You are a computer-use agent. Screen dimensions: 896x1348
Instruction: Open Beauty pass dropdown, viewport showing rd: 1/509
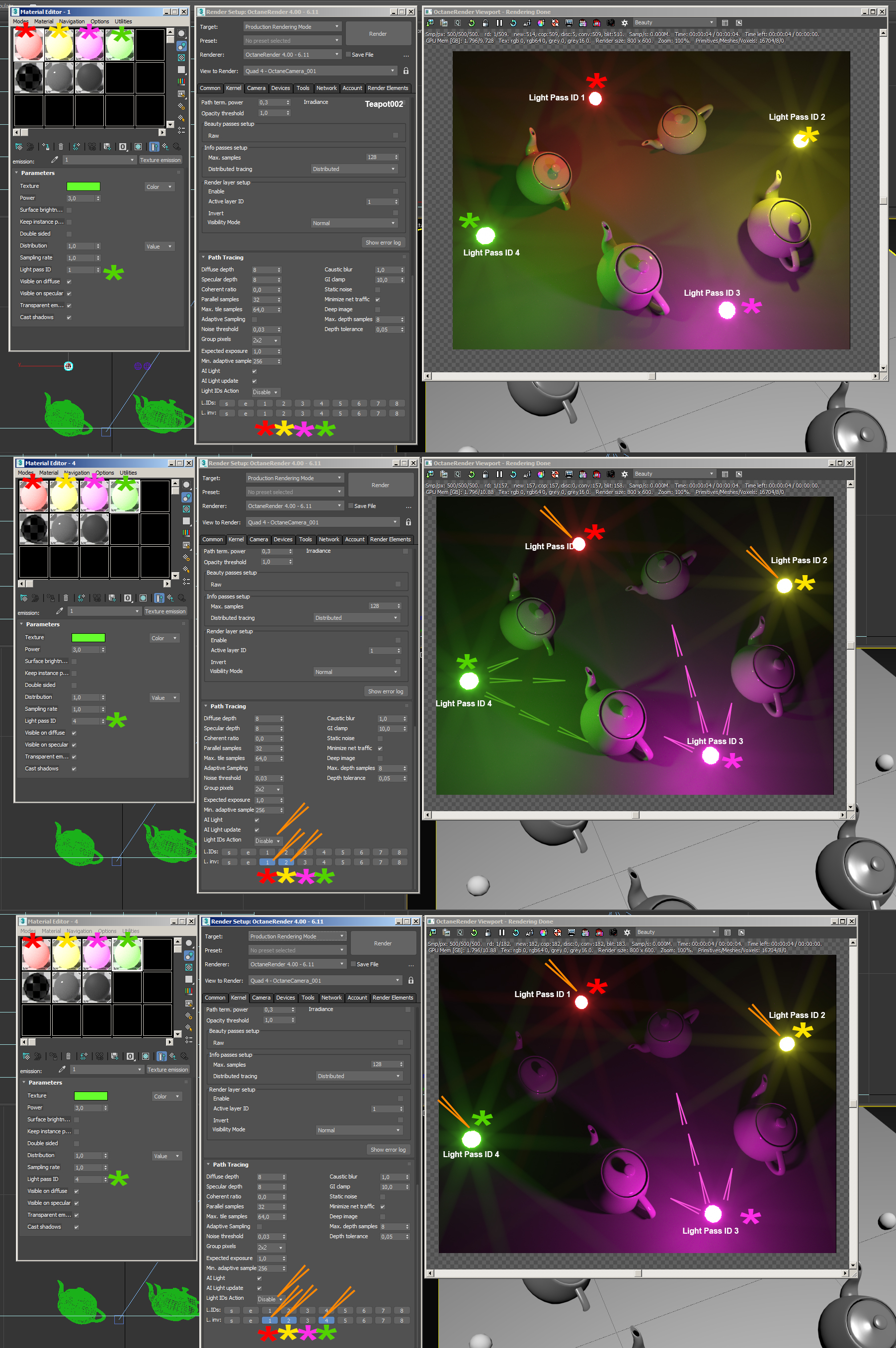tap(674, 23)
